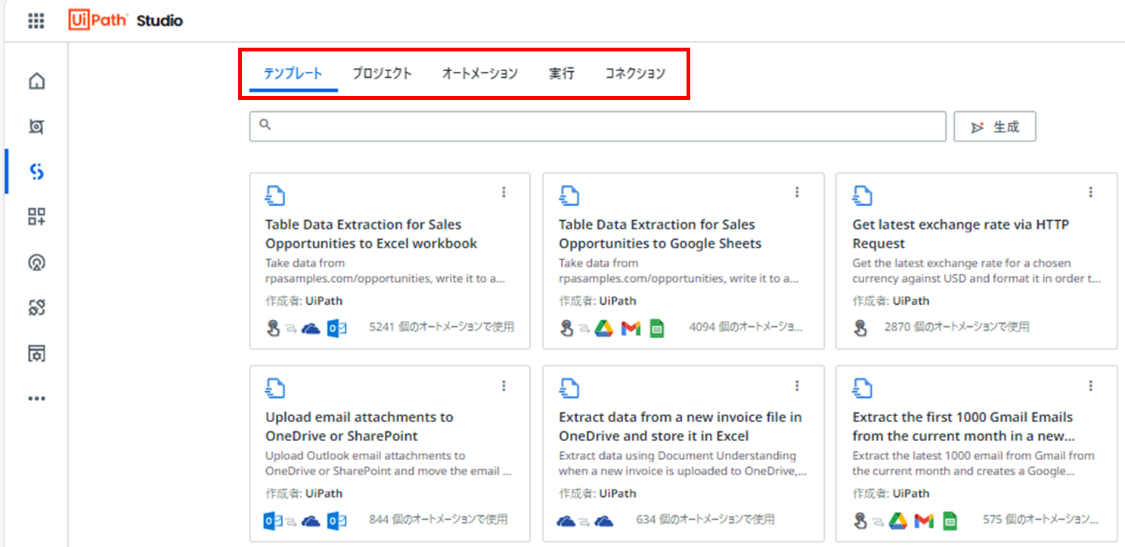Open options menu on new invoice template

coord(796,385)
